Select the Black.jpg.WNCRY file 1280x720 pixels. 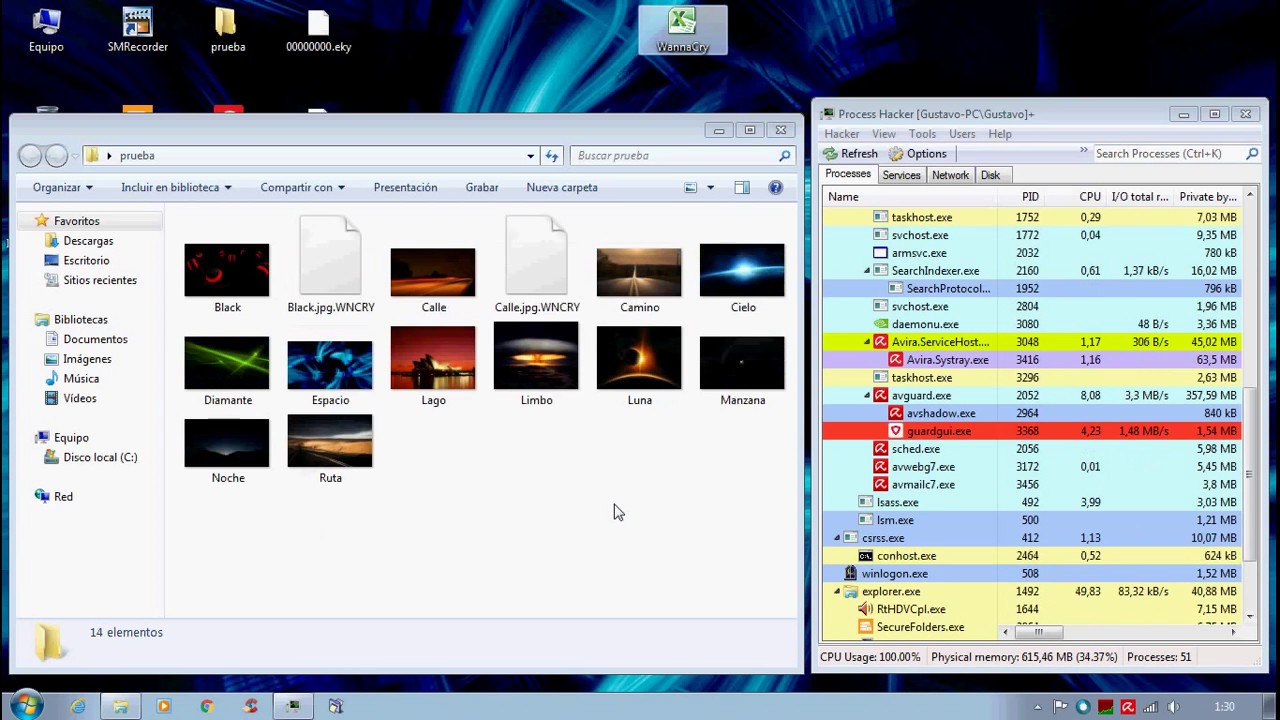pos(330,266)
